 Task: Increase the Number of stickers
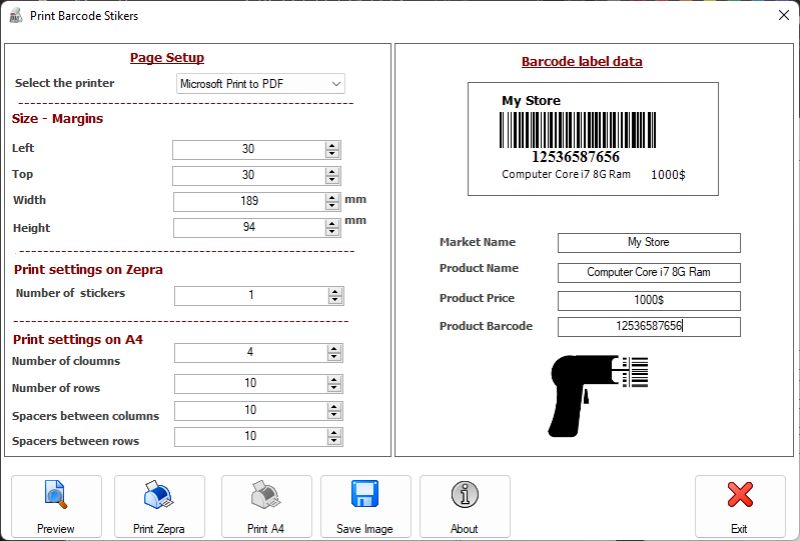coord(335,292)
